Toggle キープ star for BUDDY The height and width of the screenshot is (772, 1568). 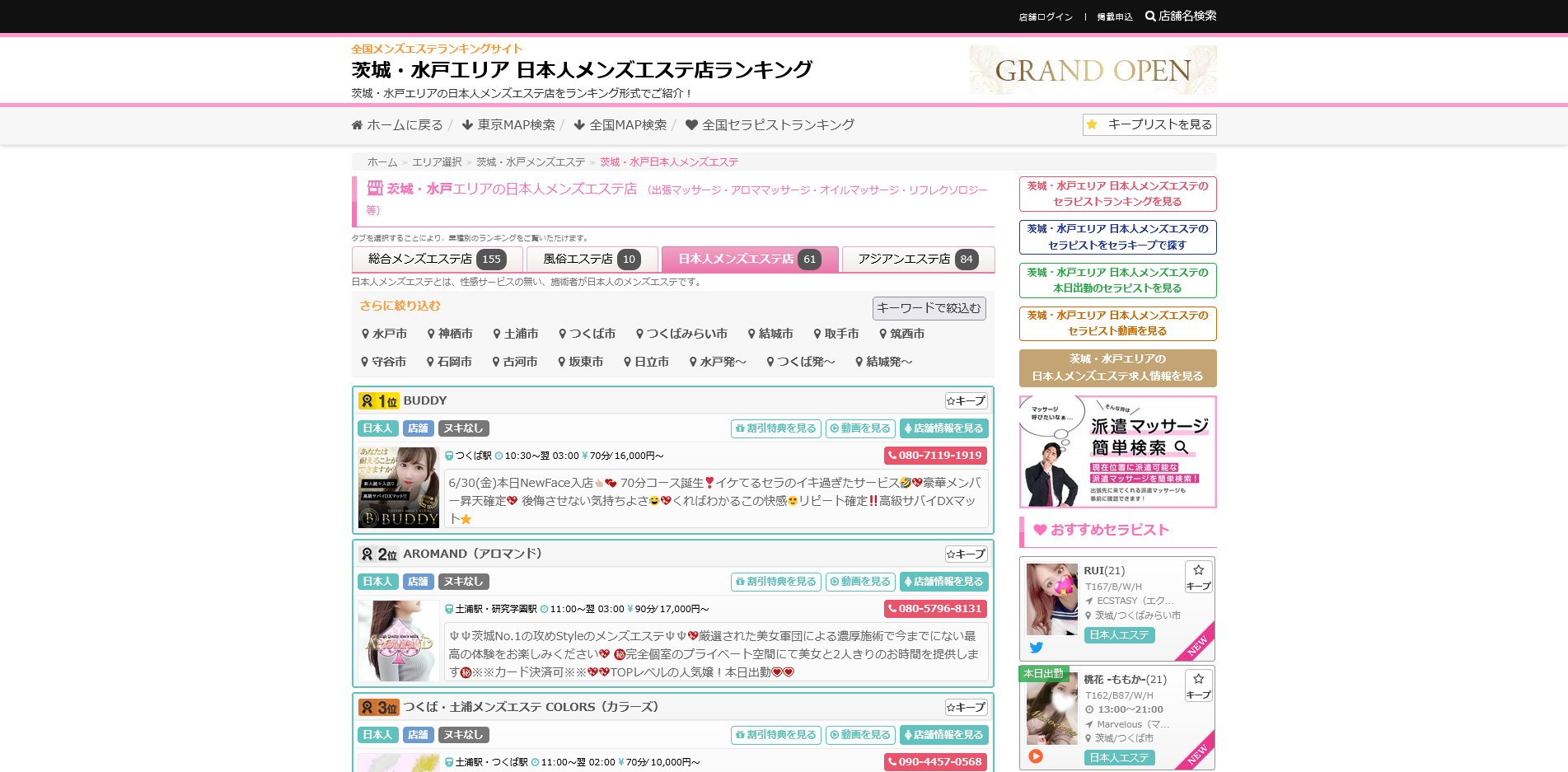(x=966, y=401)
